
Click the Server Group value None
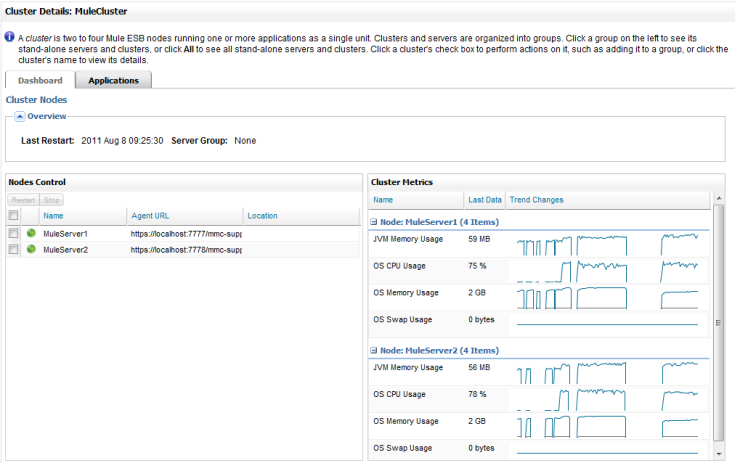[x=245, y=141]
